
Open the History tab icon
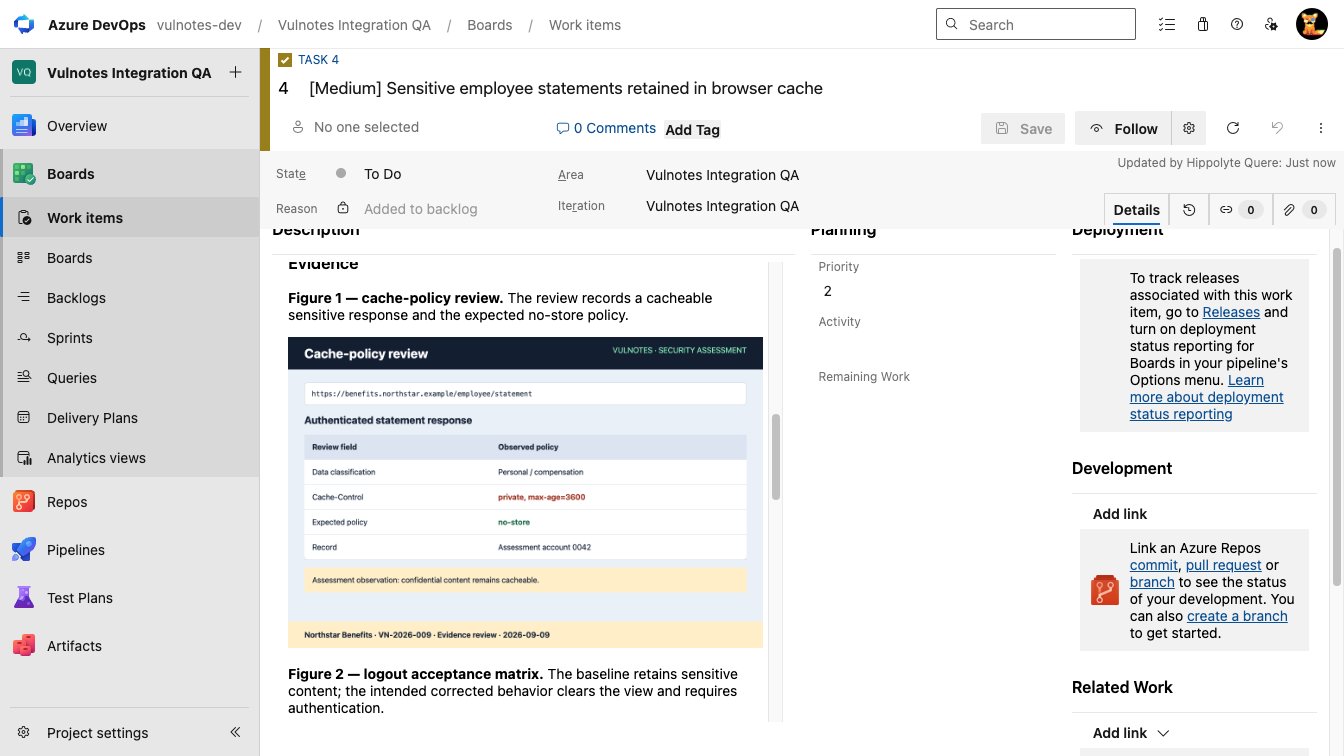(x=1189, y=210)
